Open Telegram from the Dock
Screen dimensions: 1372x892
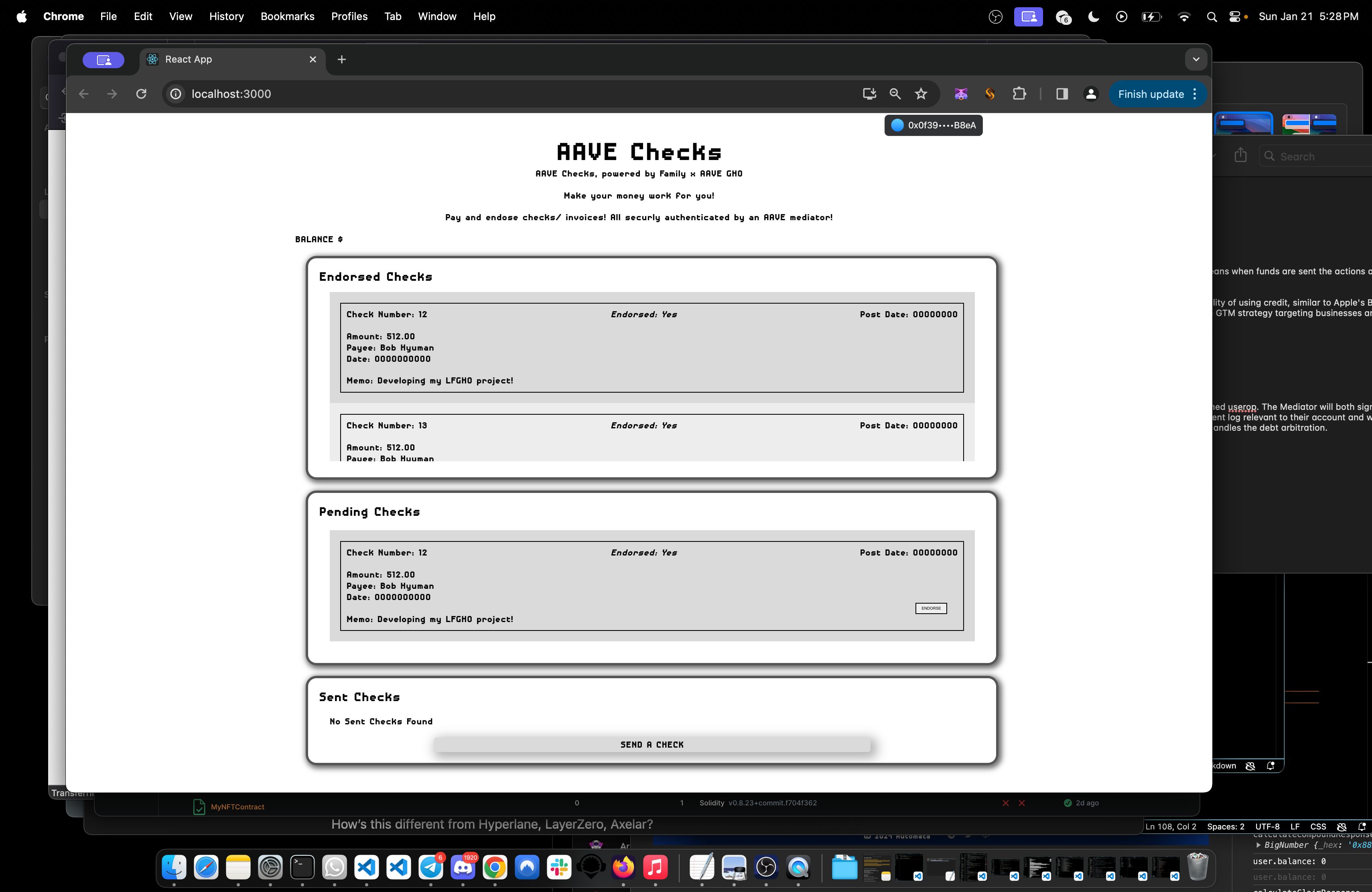point(430,867)
